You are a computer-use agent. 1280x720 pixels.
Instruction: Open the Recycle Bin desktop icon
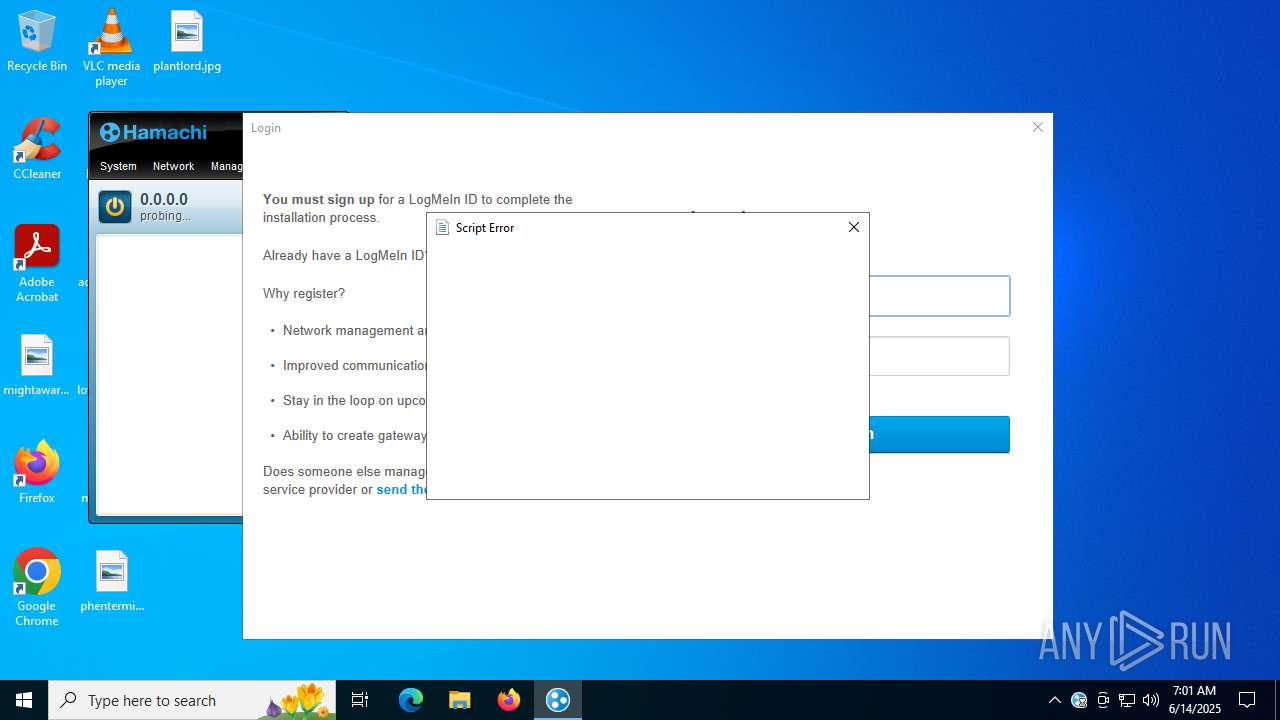[x=37, y=42]
